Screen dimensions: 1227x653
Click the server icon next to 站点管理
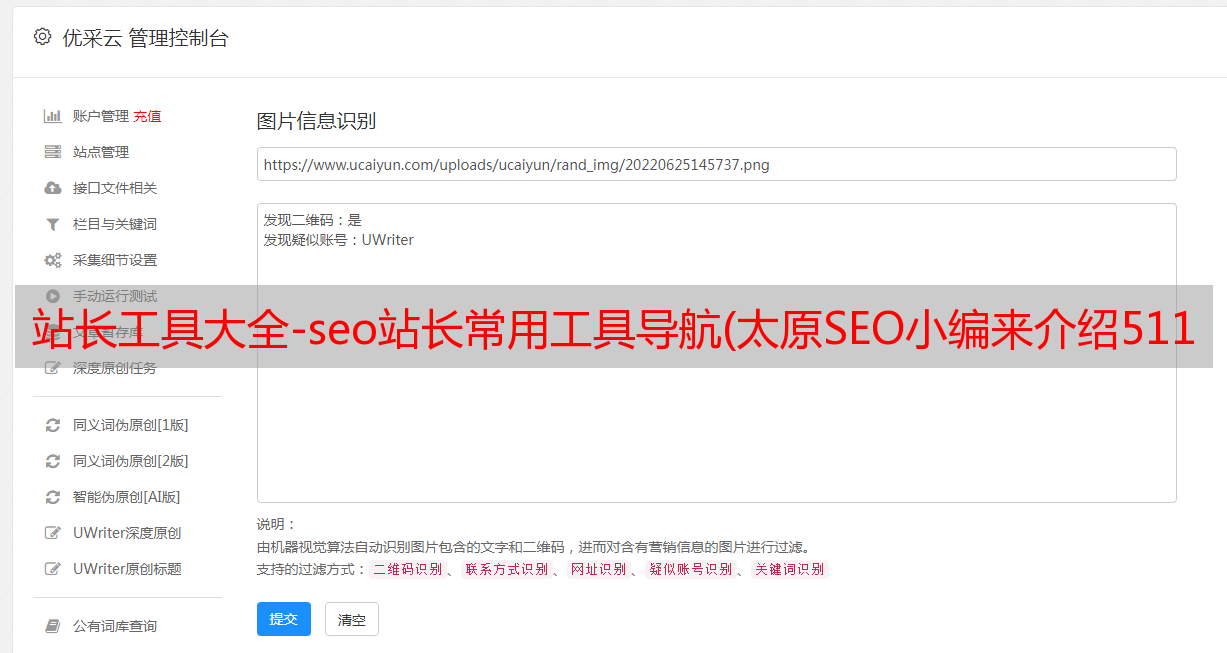pyautogui.click(x=53, y=152)
